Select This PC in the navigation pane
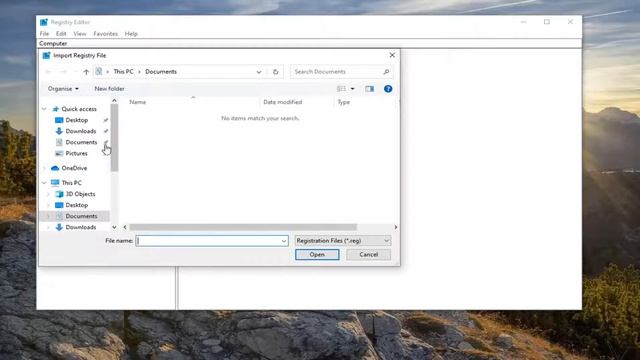Screen dimensions: 640x360 (x=71, y=183)
